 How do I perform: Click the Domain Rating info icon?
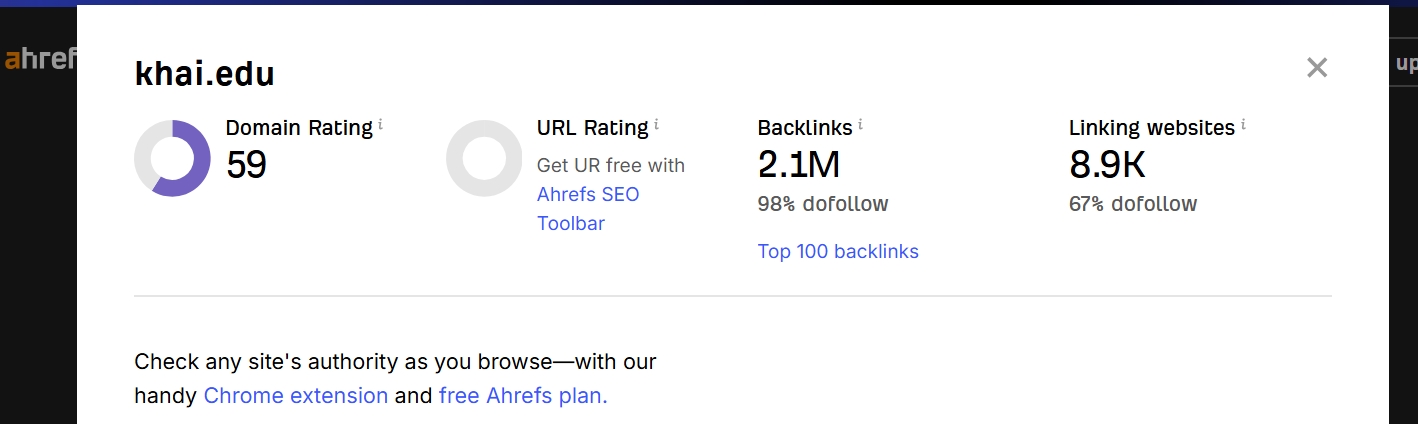click(x=381, y=125)
